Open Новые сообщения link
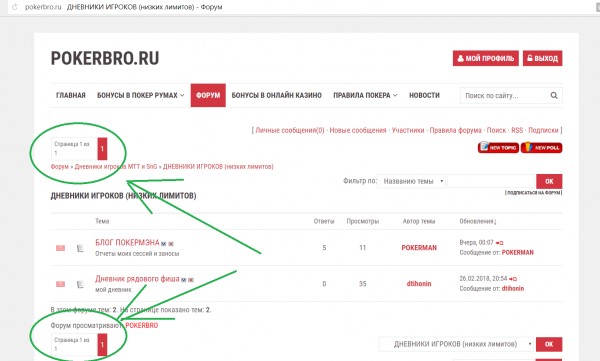600x361 pixels. [358, 130]
